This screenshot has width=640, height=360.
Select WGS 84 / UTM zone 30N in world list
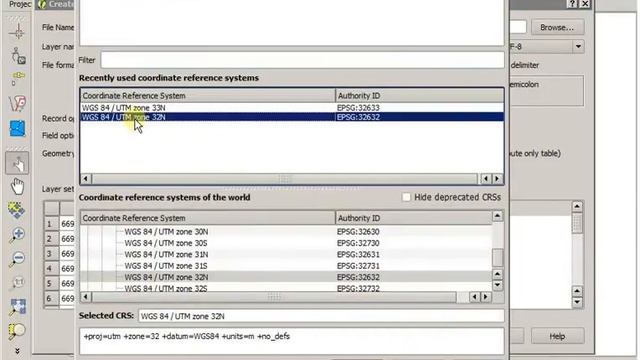tap(166, 232)
